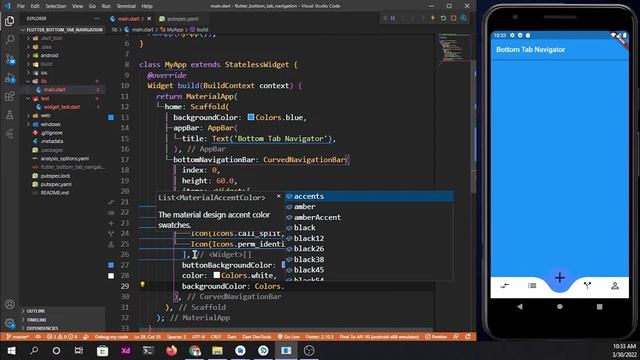Tap the plus icon in emulator nav bar
640x360 pixels.
point(560,278)
